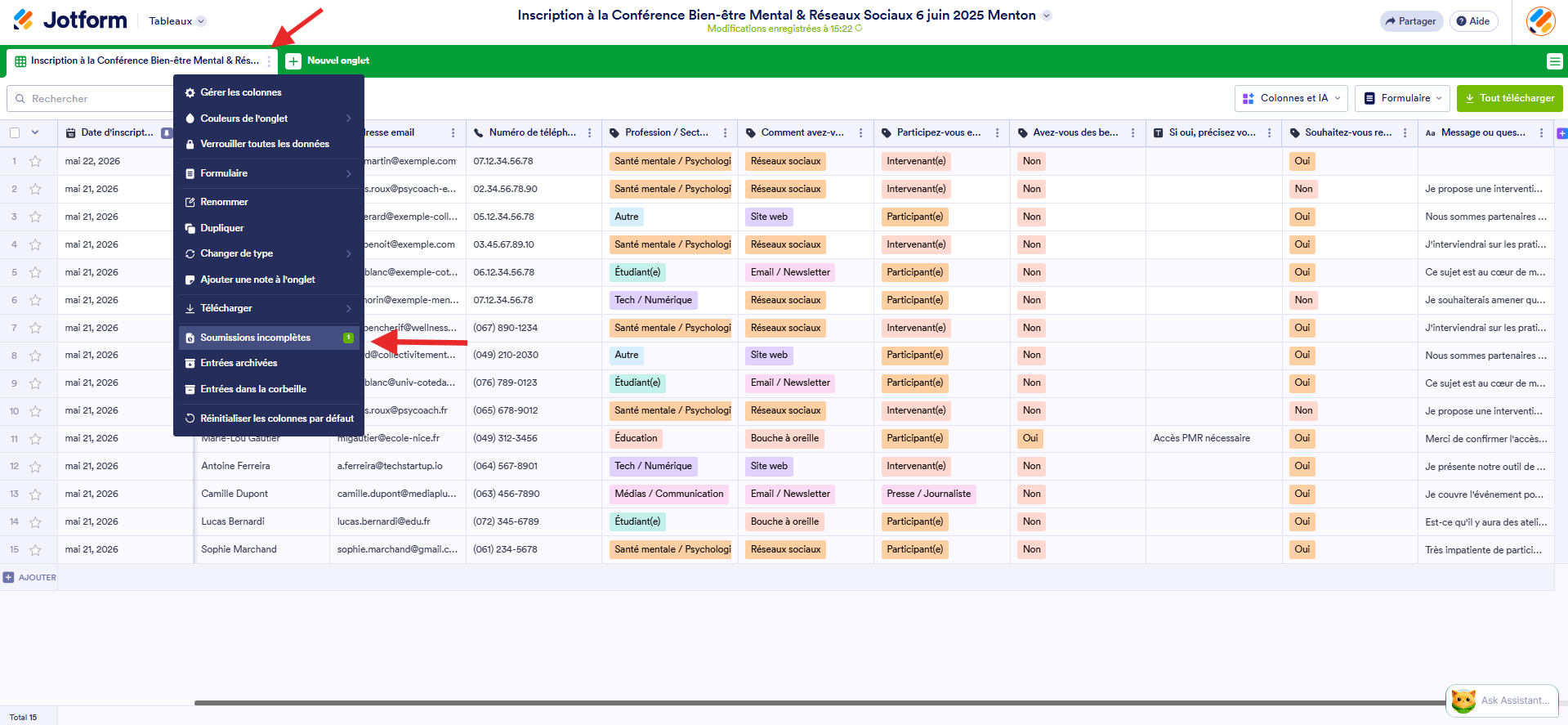The height and width of the screenshot is (725, 1568).
Task: Click gear icon for Gérer les colonnes
Action: click(190, 93)
